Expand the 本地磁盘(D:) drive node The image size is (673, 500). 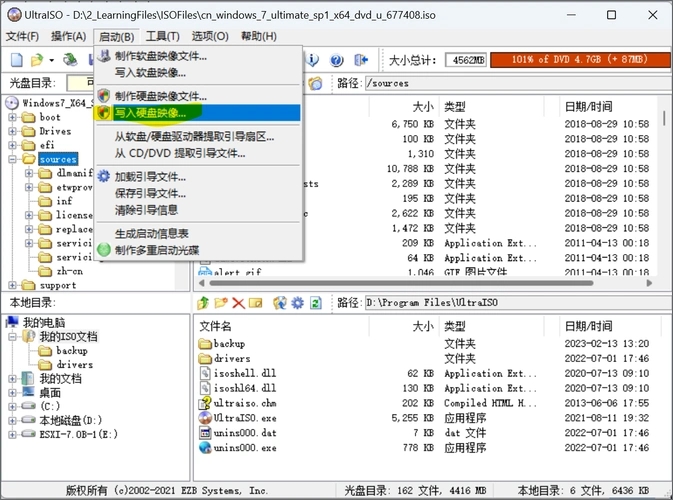12,420
